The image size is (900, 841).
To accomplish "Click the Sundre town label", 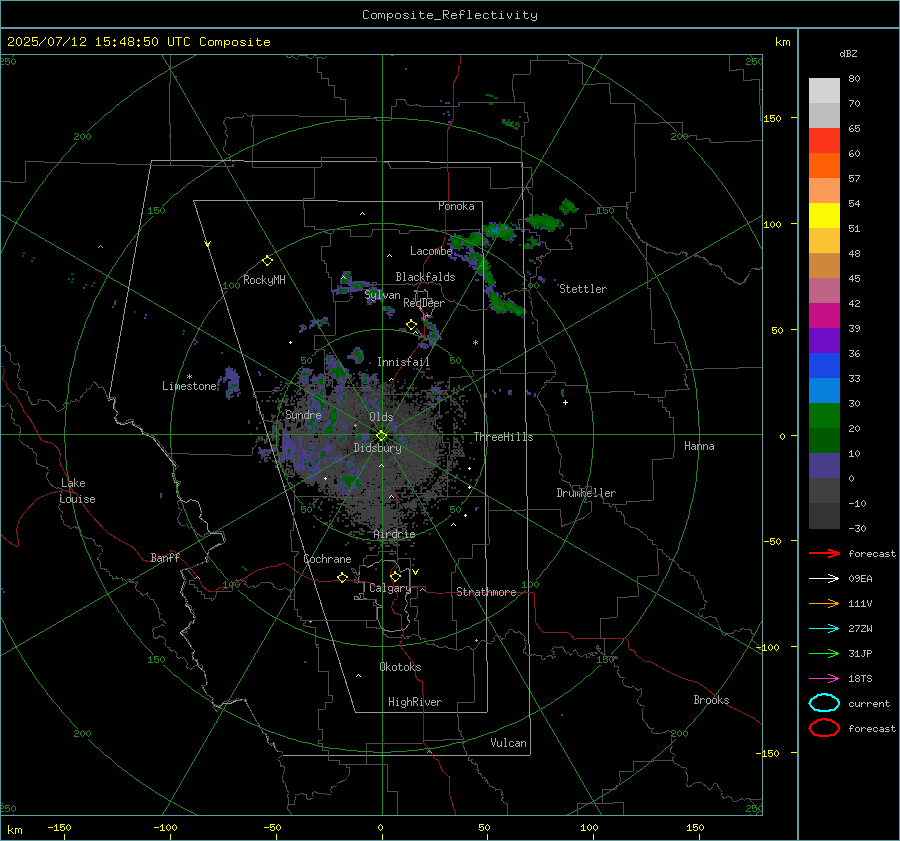I will (x=303, y=414).
